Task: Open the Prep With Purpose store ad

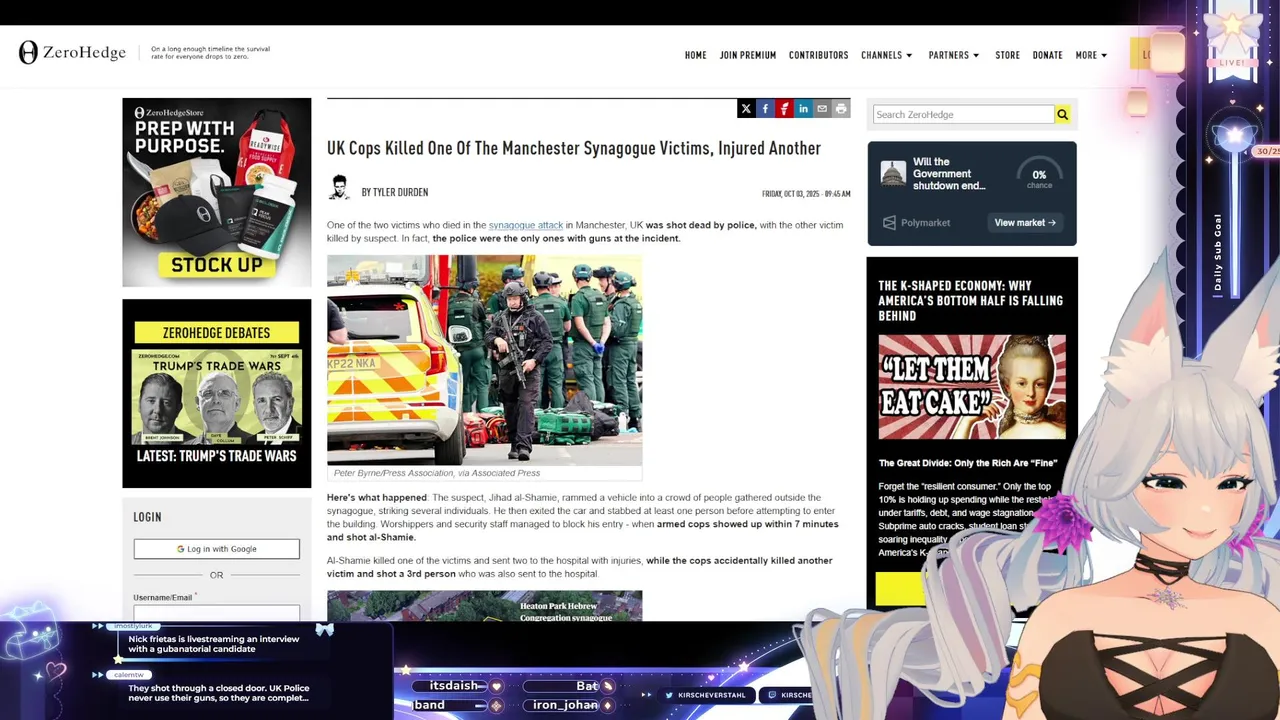Action: pyautogui.click(x=217, y=192)
